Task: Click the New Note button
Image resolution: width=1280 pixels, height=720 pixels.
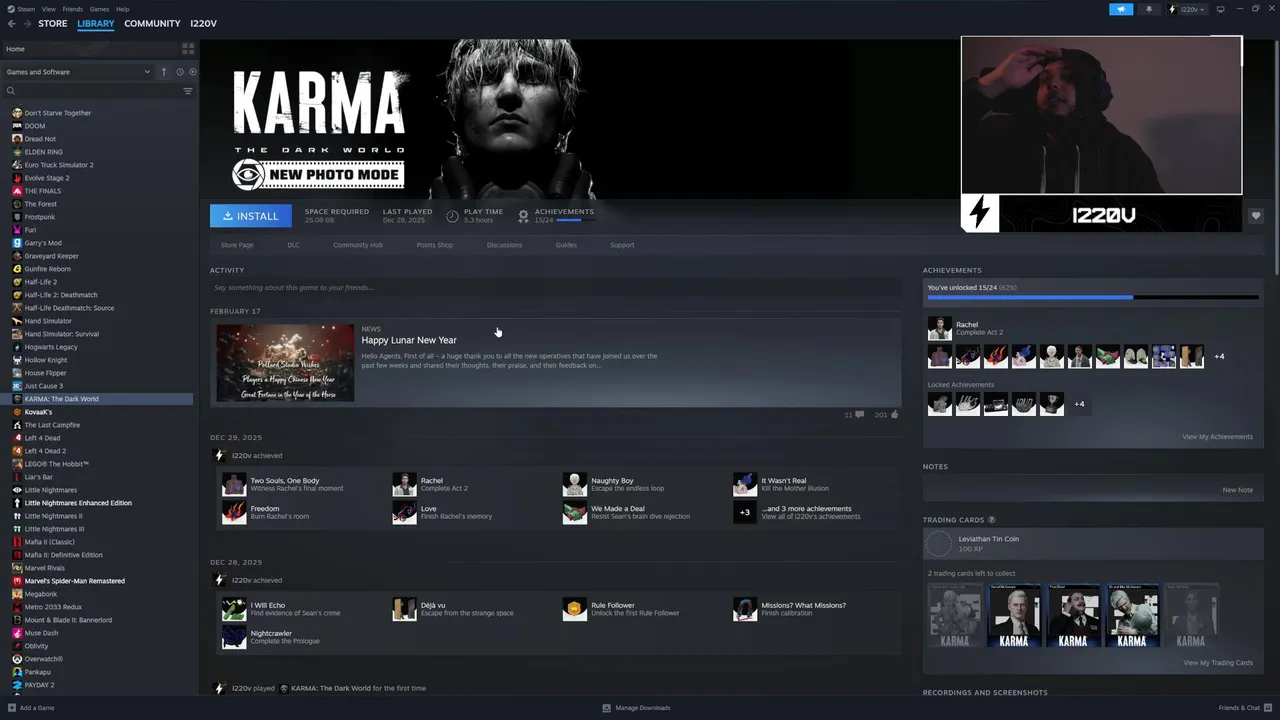Action: coord(1238,490)
